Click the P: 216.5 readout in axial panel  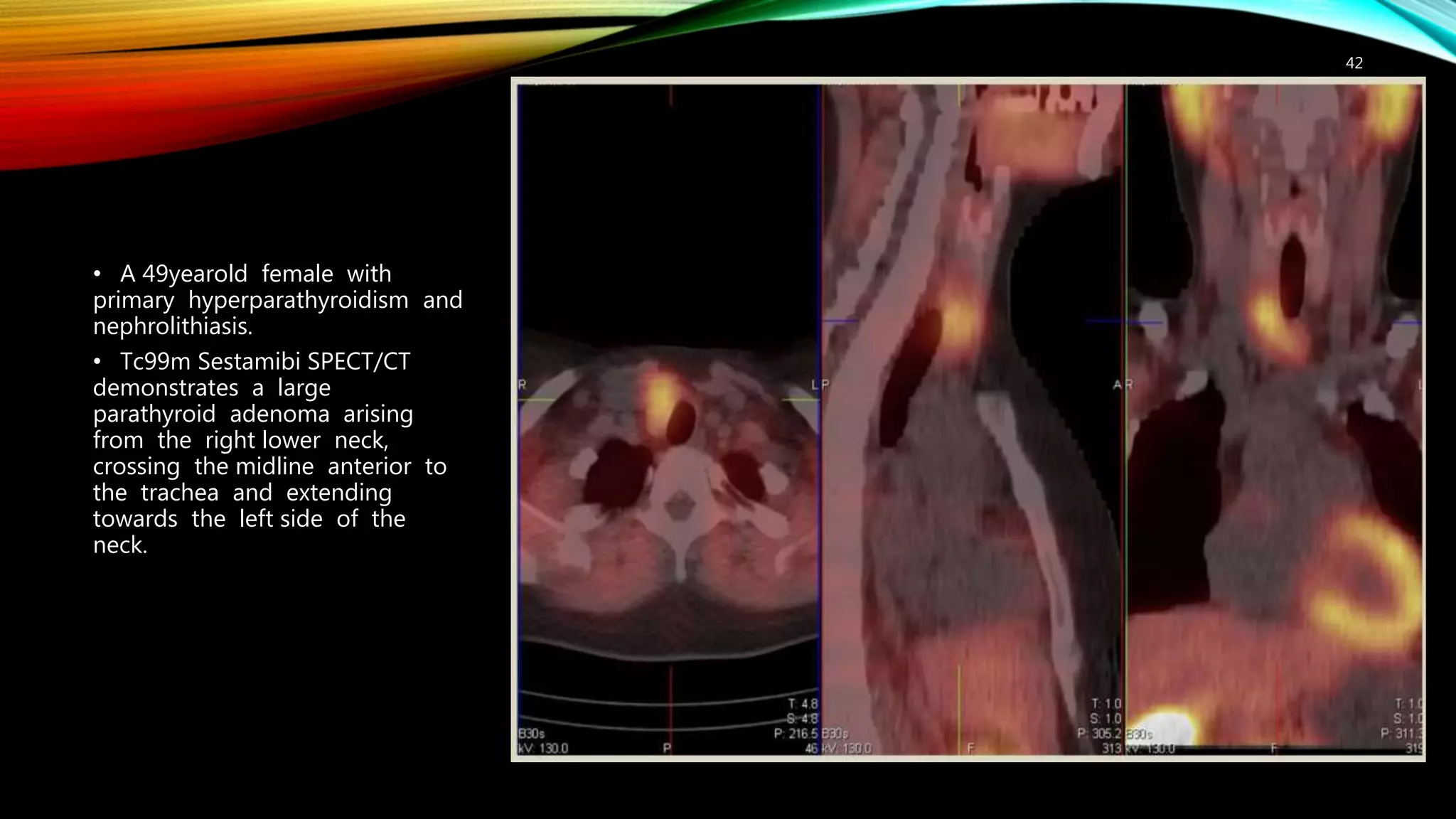coord(796,733)
